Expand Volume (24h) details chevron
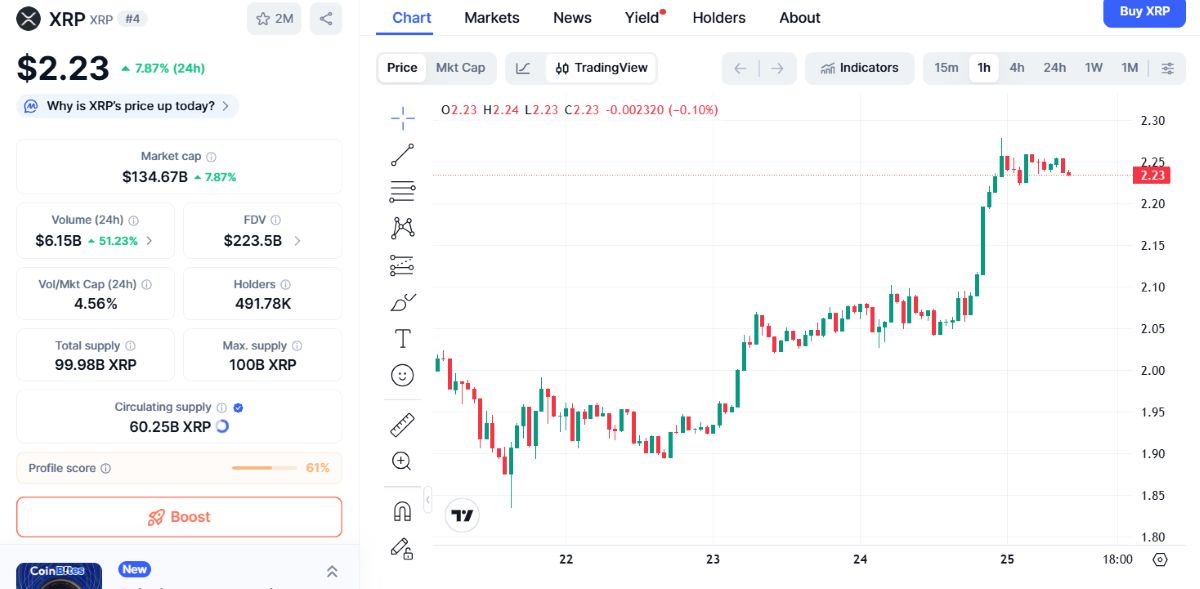This screenshot has width=1200, height=589. click(150, 241)
